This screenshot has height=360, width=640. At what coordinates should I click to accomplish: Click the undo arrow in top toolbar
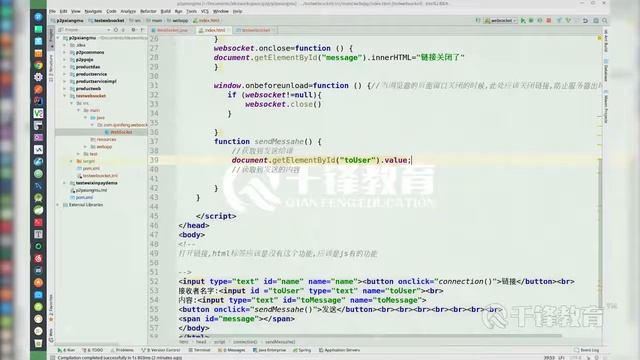tap(585, 20)
